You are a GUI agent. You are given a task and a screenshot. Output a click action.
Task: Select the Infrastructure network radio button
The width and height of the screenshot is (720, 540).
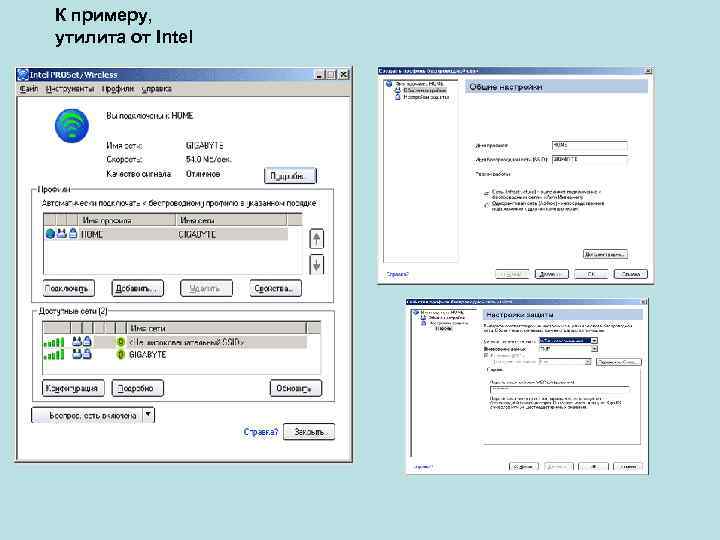pos(486,194)
